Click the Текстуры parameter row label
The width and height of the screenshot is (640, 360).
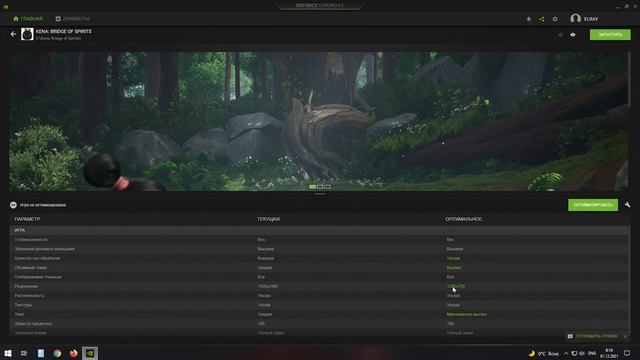click(23, 305)
